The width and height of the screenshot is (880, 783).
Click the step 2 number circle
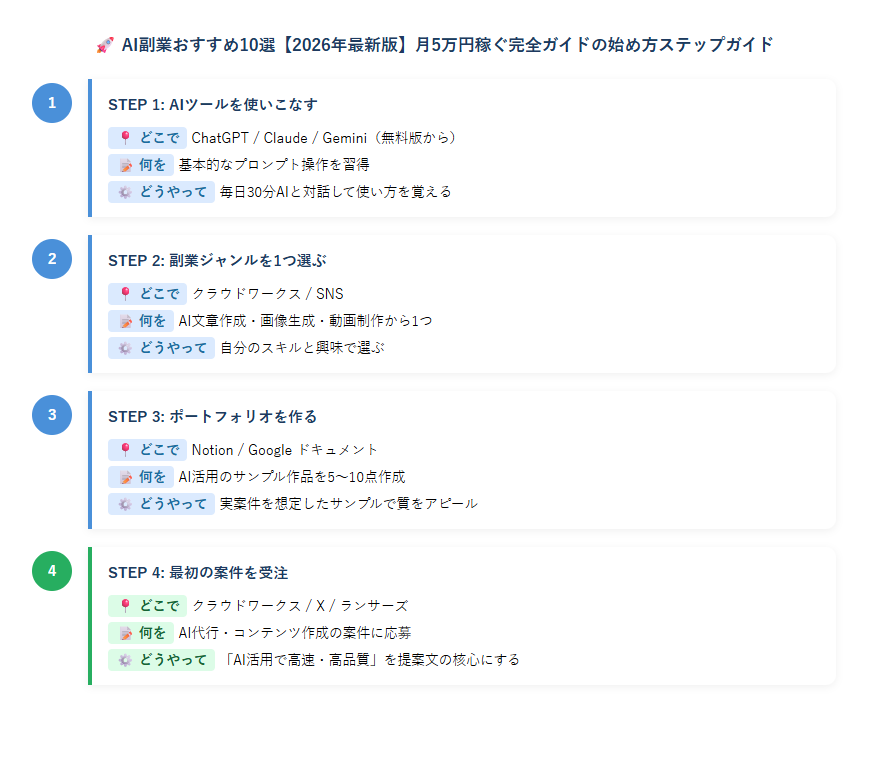(52, 259)
